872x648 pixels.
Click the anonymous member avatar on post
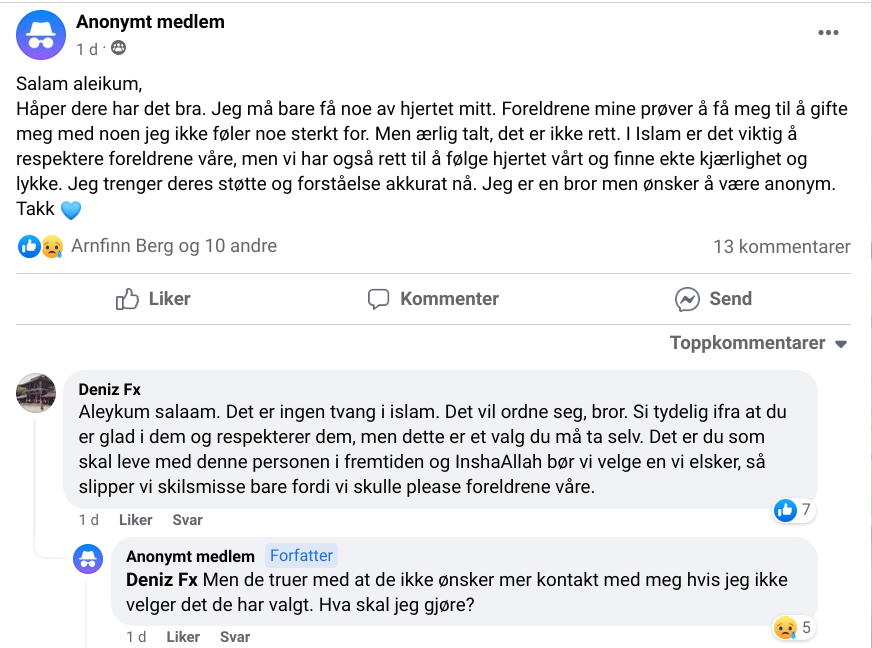(x=41, y=35)
